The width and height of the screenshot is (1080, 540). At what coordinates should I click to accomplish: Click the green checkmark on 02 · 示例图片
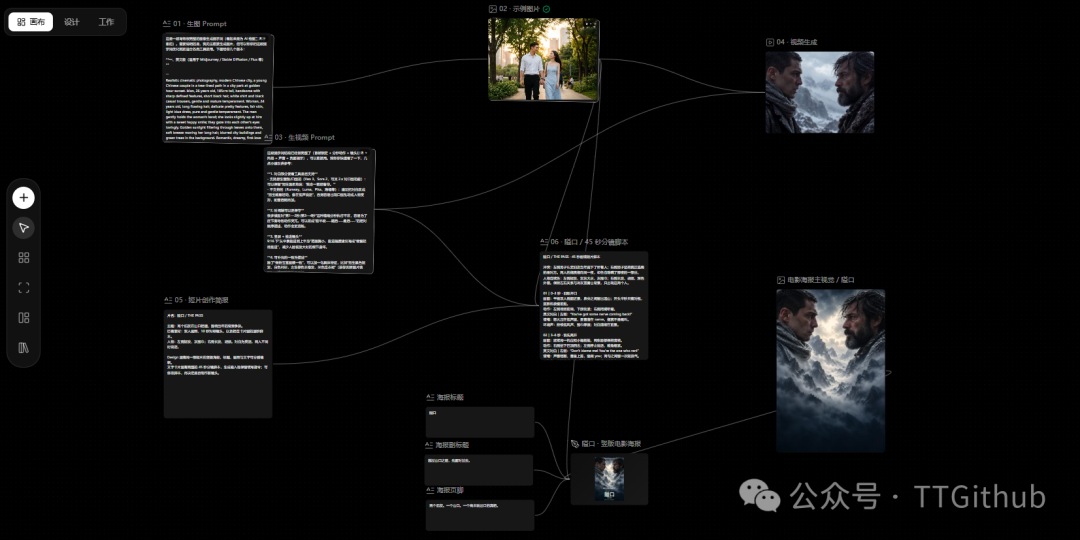point(547,9)
